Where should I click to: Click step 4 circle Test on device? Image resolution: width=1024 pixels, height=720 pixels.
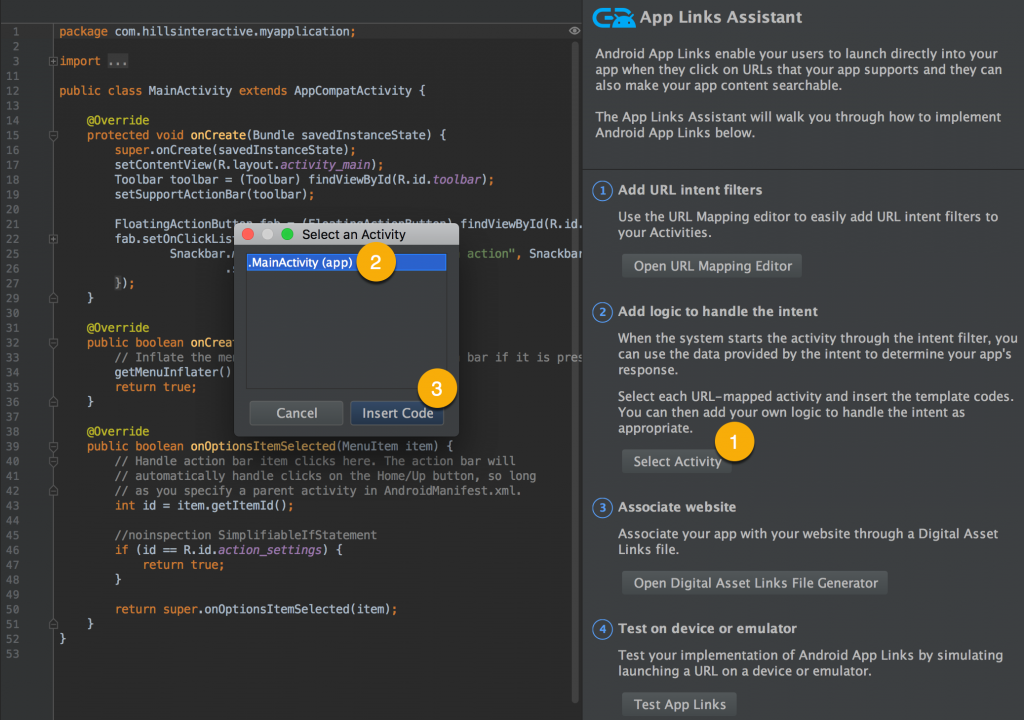pos(602,629)
